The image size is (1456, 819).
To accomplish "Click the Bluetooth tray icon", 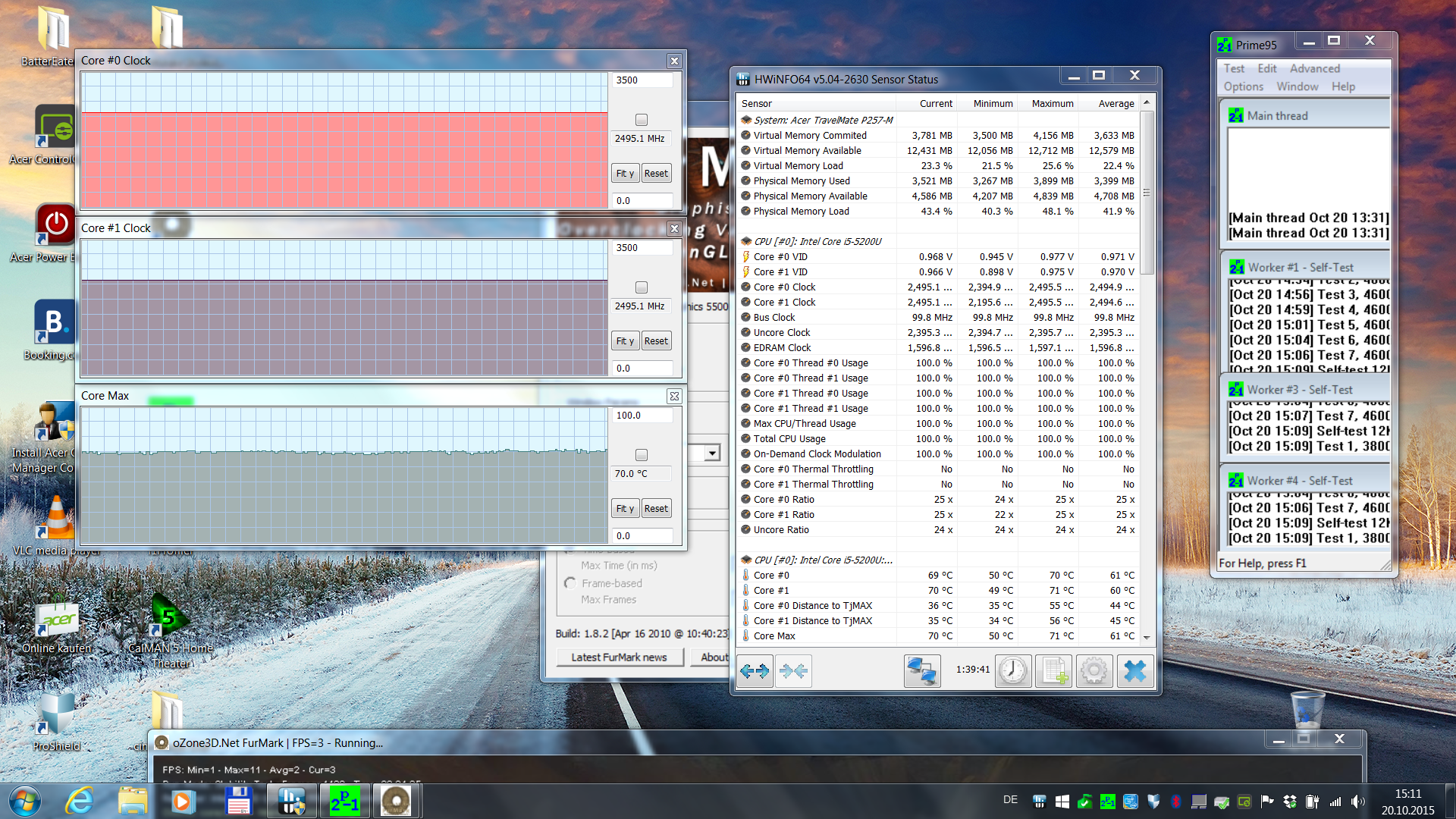I will point(1176,801).
